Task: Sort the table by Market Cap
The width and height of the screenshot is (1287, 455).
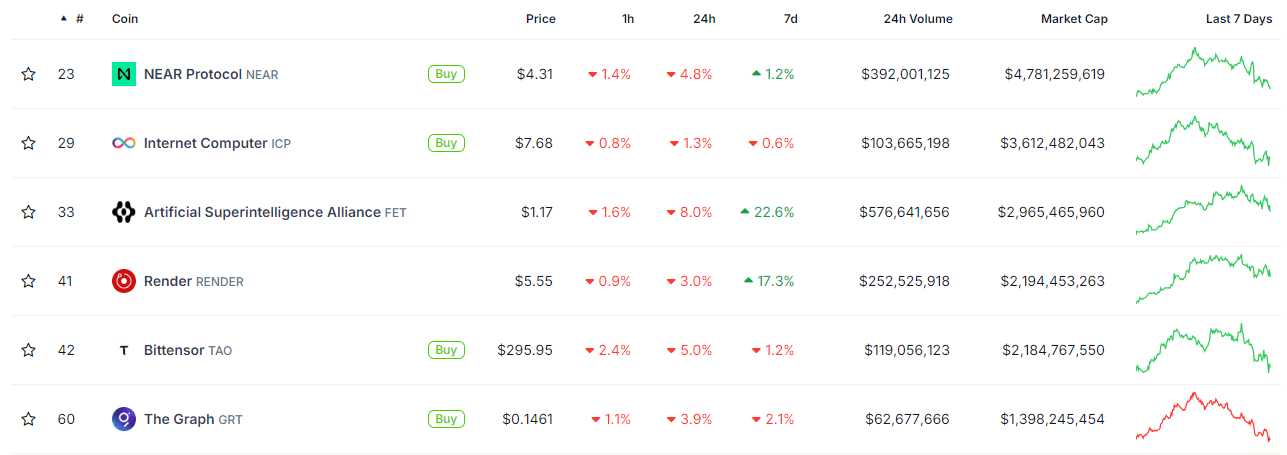Action: point(1073,19)
